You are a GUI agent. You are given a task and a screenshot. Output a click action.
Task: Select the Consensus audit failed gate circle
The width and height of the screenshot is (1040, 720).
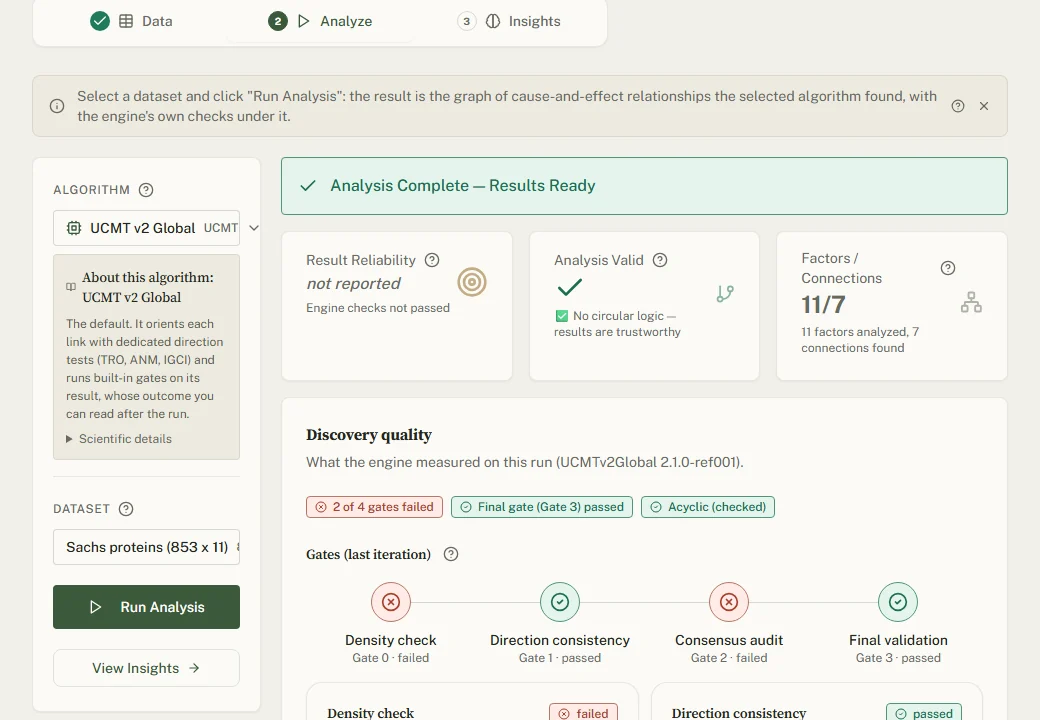(729, 602)
